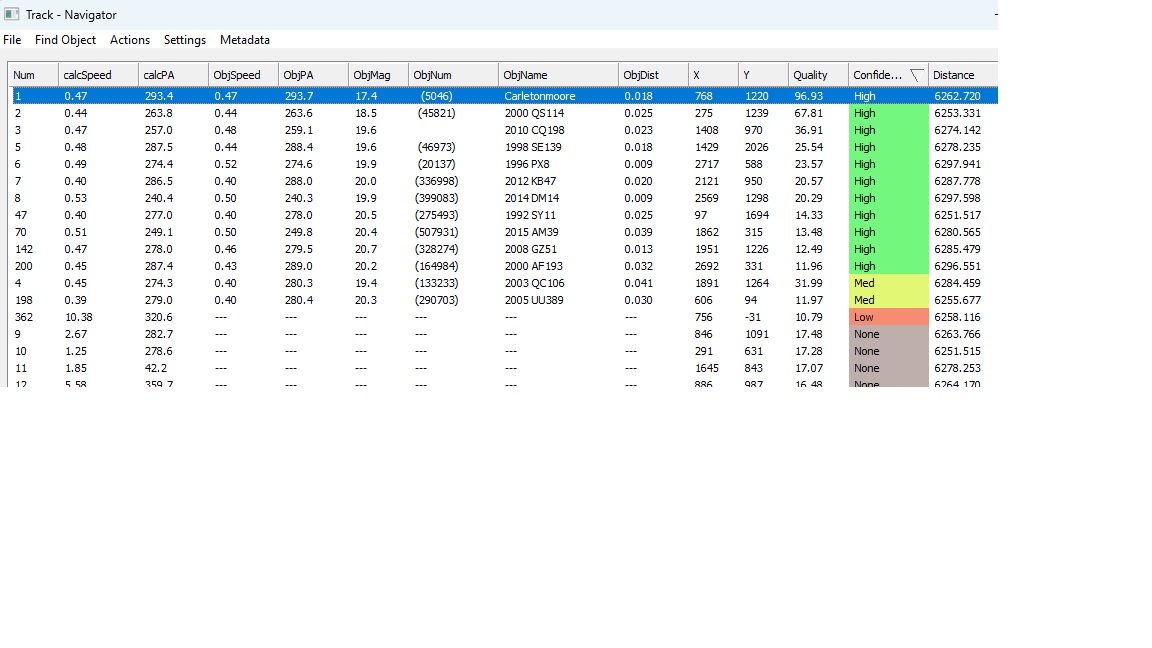This screenshot has height=648, width=1152.
Task: Click object number (164984) cell
Action: tap(436, 266)
